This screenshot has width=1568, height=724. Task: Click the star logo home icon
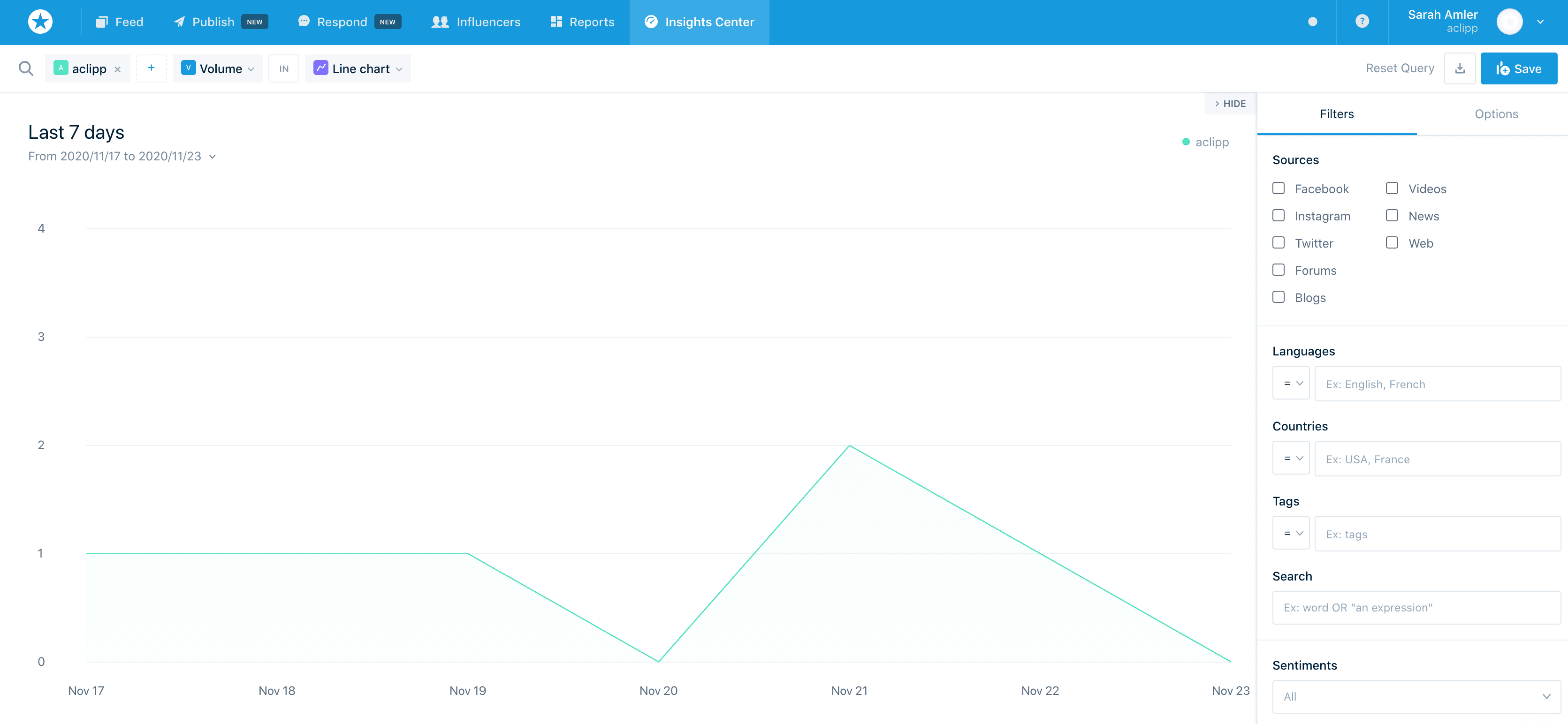(x=40, y=22)
